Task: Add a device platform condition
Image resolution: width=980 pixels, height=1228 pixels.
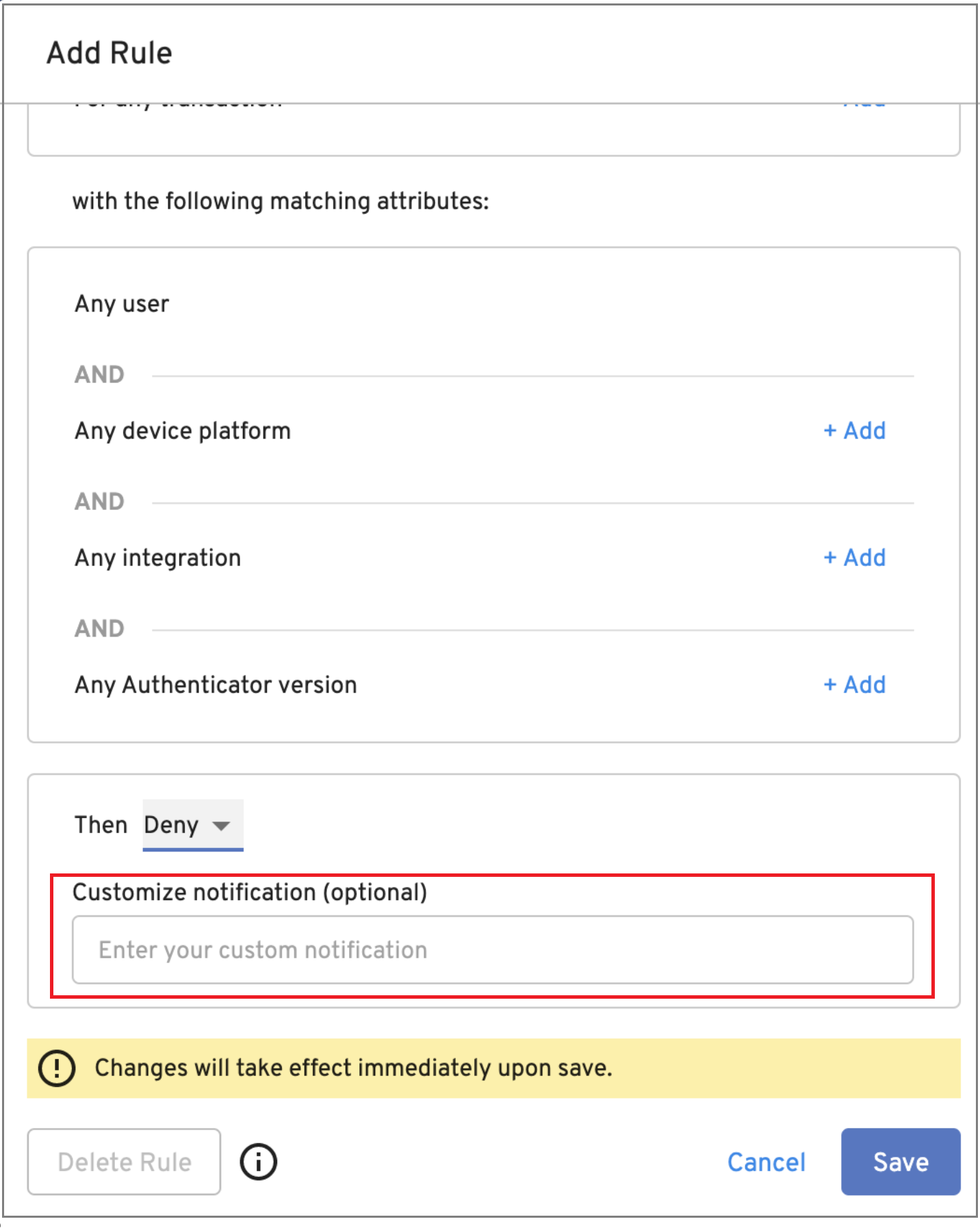Action: click(854, 431)
